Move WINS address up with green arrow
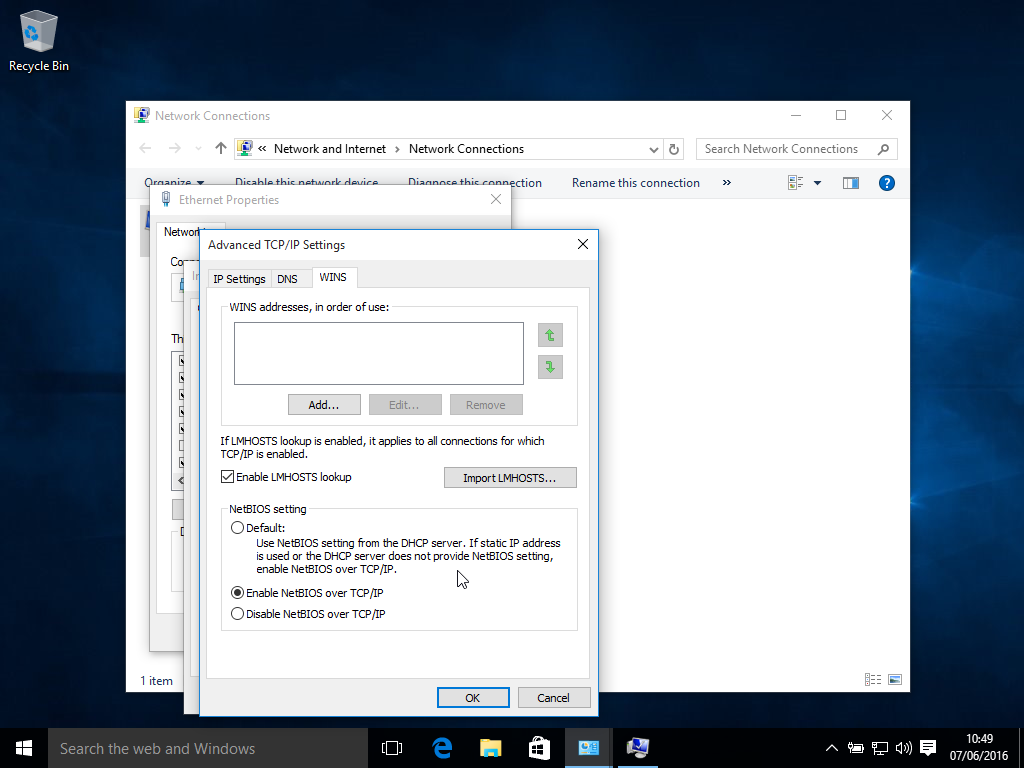Viewport: 1024px width, 768px height. pyautogui.click(x=550, y=335)
